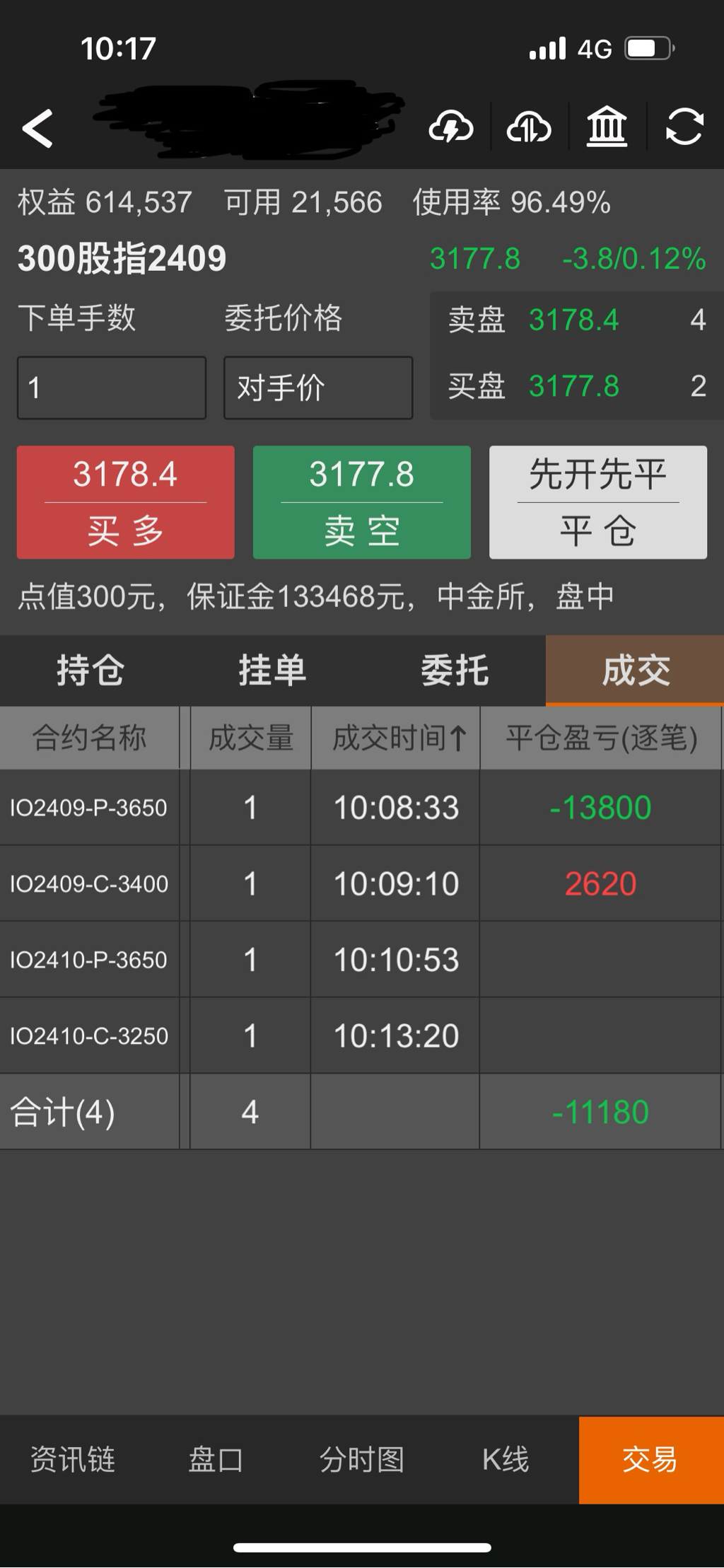Open the 分时图 bottom tab
Image resolution: width=724 pixels, height=1568 pixels.
click(361, 1459)
